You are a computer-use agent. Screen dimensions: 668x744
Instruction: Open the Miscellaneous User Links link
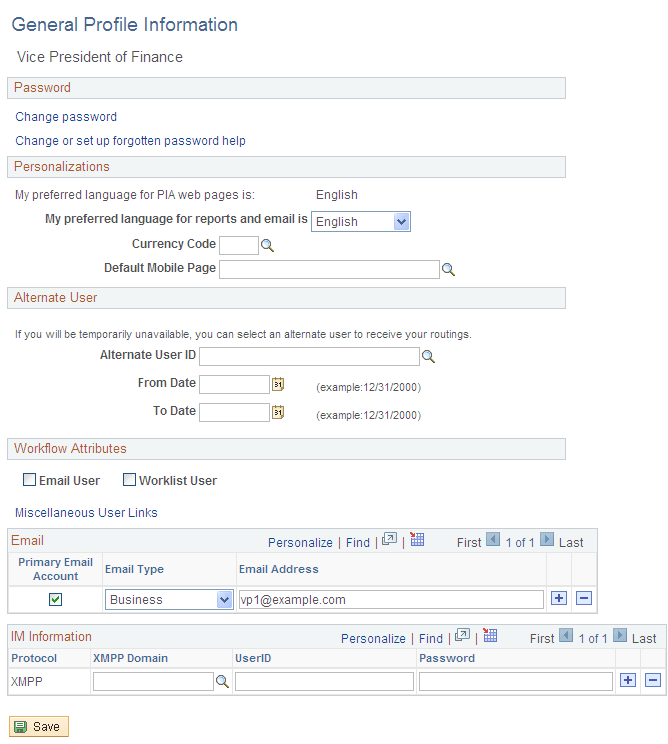(x=86, y=513)
